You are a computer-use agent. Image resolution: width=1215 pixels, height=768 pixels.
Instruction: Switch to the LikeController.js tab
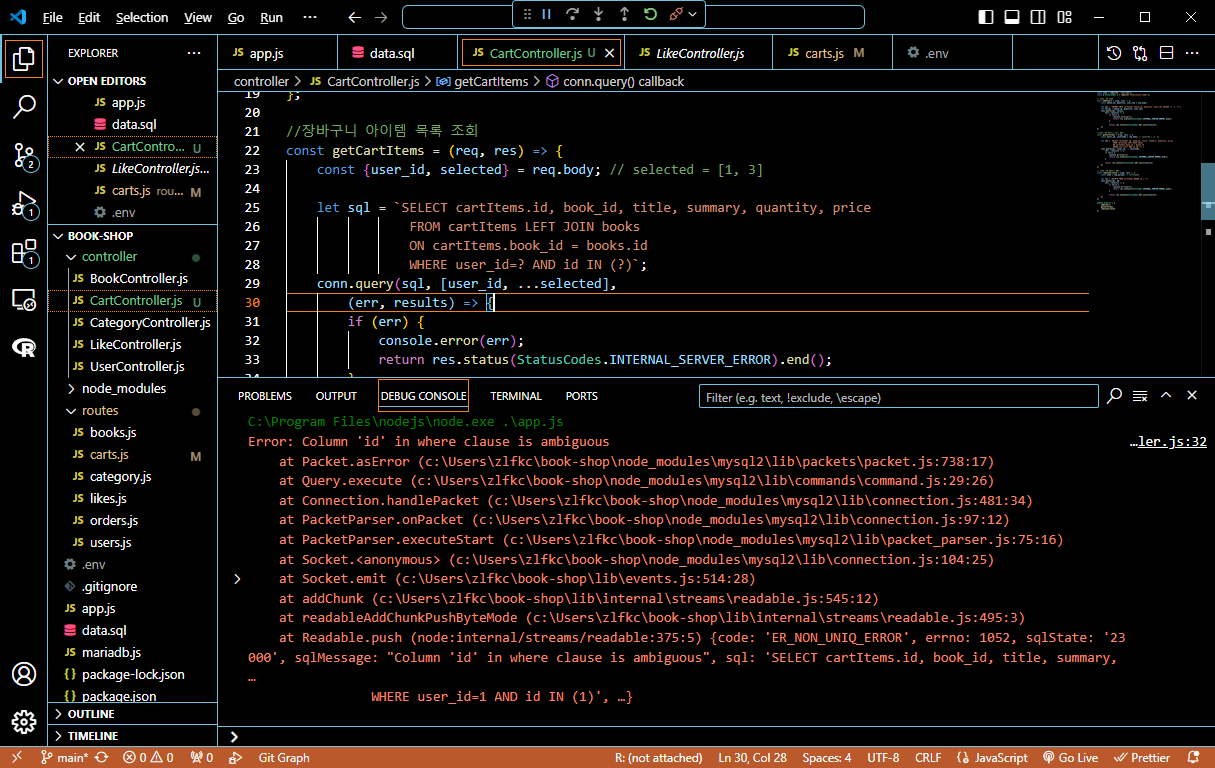(x=700, y=53)
